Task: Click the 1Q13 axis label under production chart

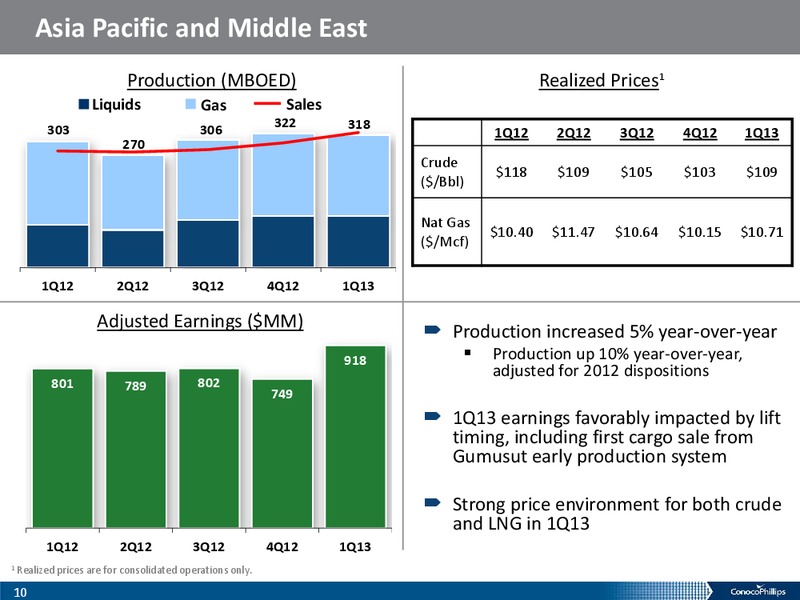Action: 358,286
